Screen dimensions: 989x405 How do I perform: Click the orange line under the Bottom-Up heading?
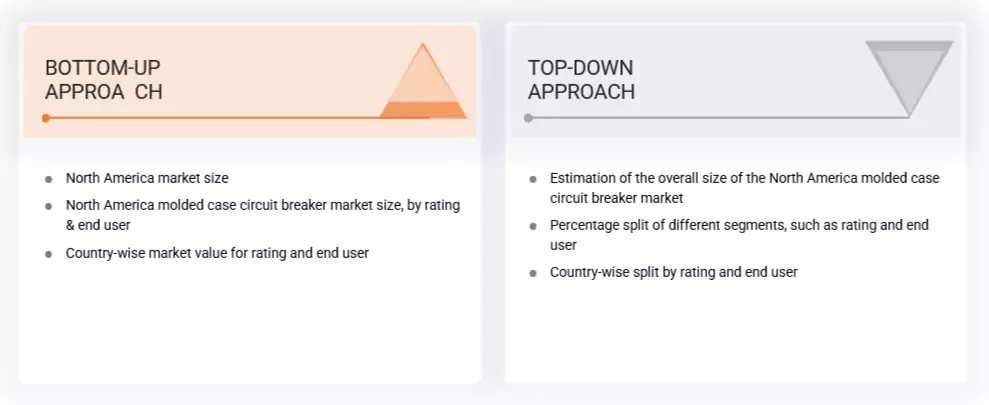click(220, 118)
